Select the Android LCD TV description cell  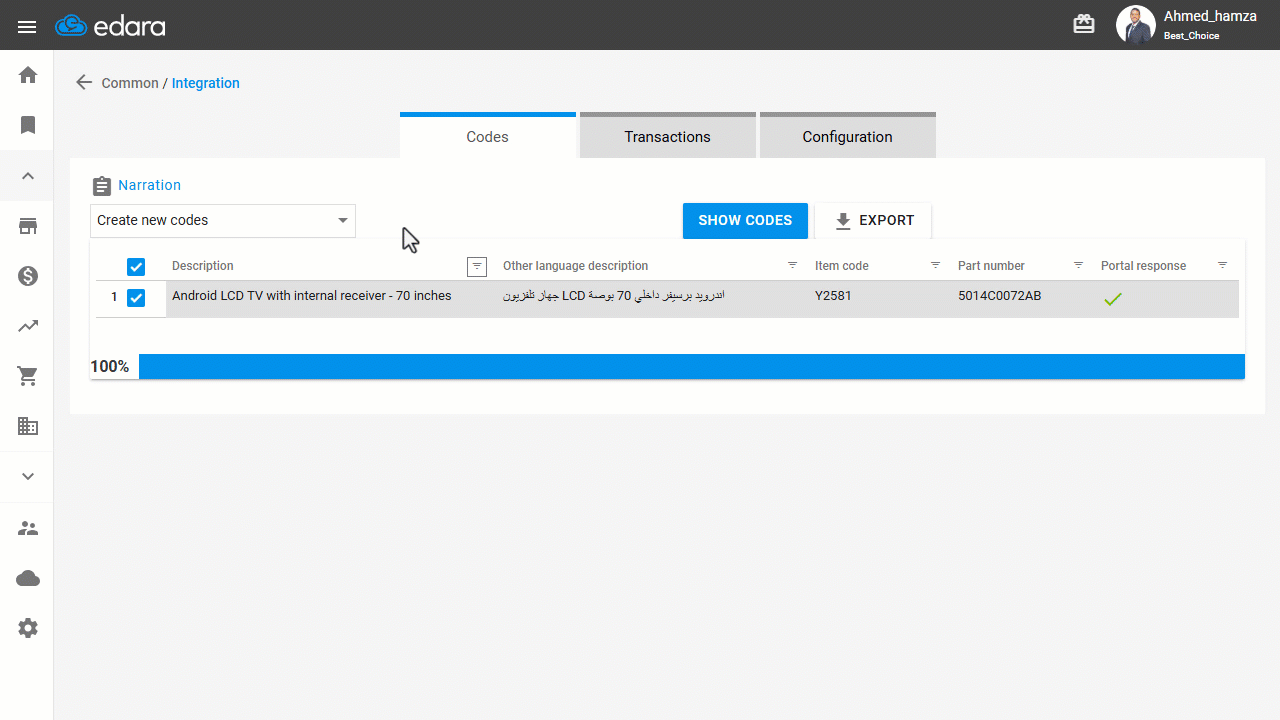pyautogui.click(x=331, y=299)
